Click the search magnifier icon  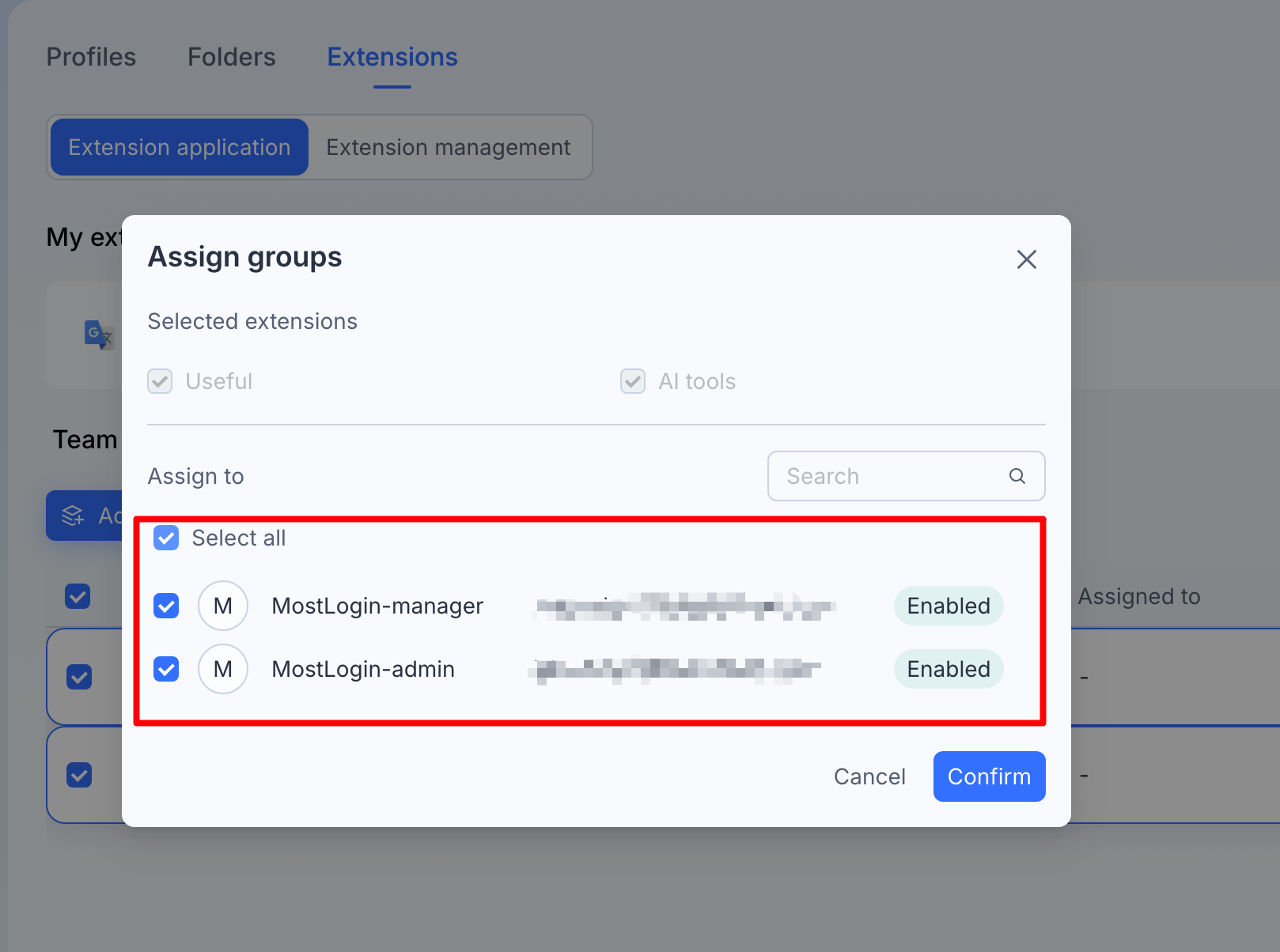pos(1017,476)
